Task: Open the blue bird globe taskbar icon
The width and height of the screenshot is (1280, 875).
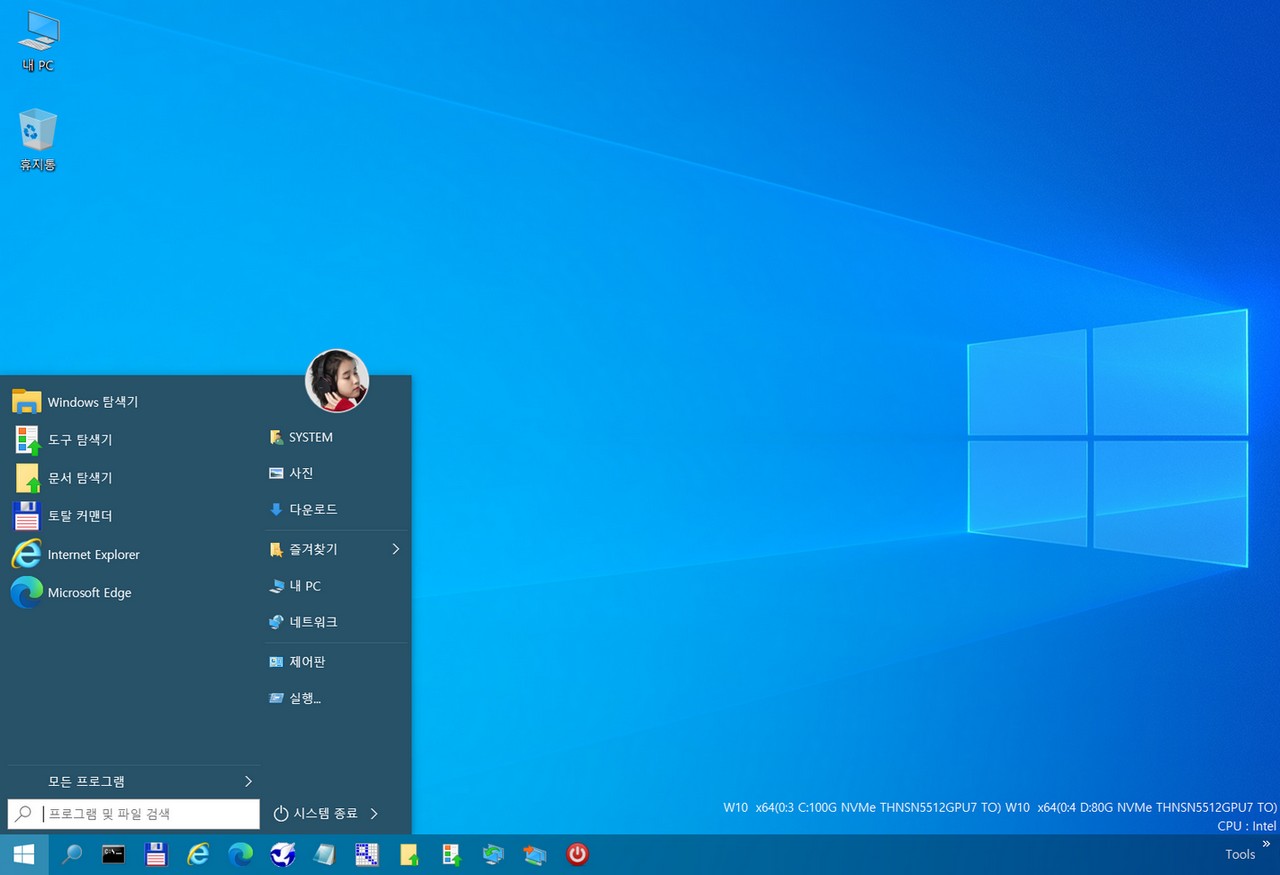Action: pos(283,854)
